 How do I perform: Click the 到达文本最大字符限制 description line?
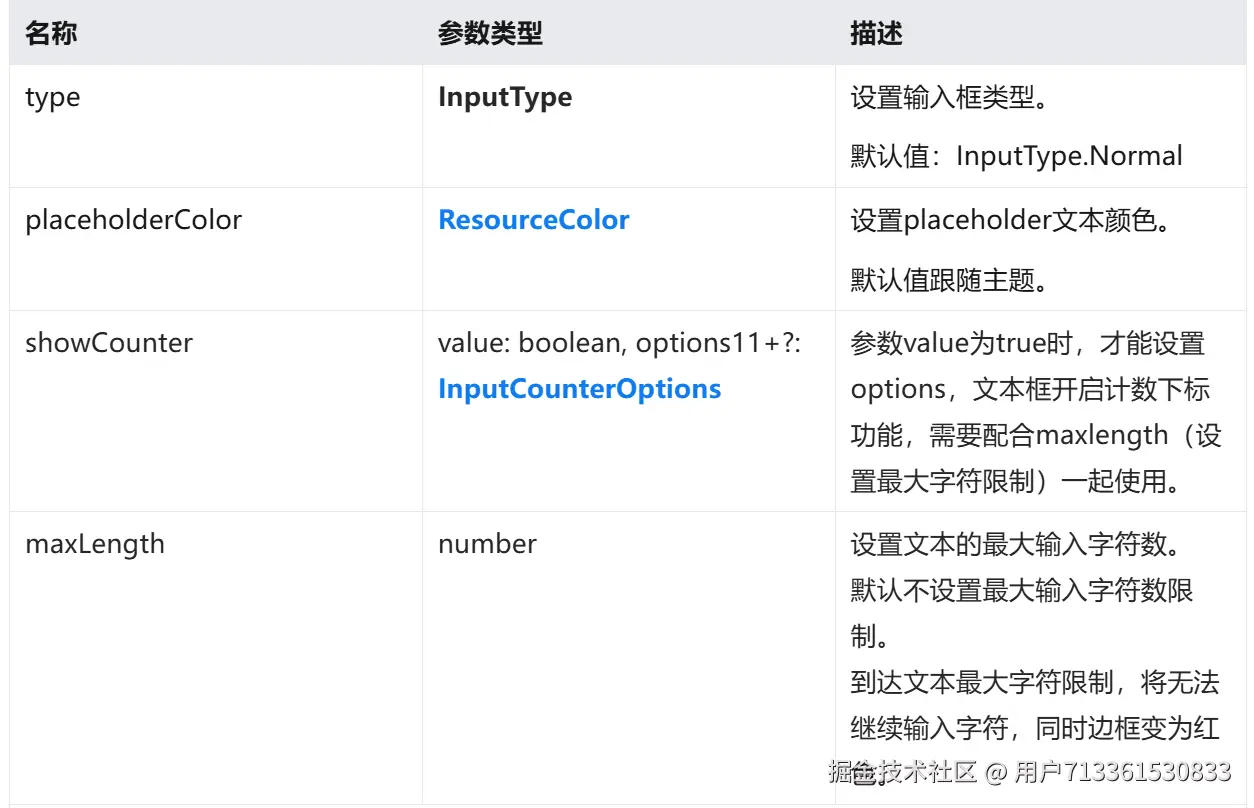[1035, 683]
